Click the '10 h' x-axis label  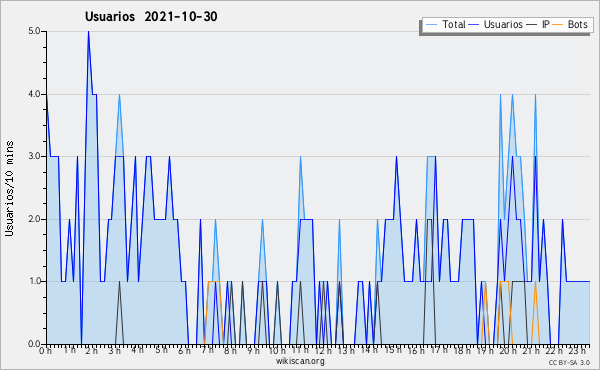click(277, 351)
